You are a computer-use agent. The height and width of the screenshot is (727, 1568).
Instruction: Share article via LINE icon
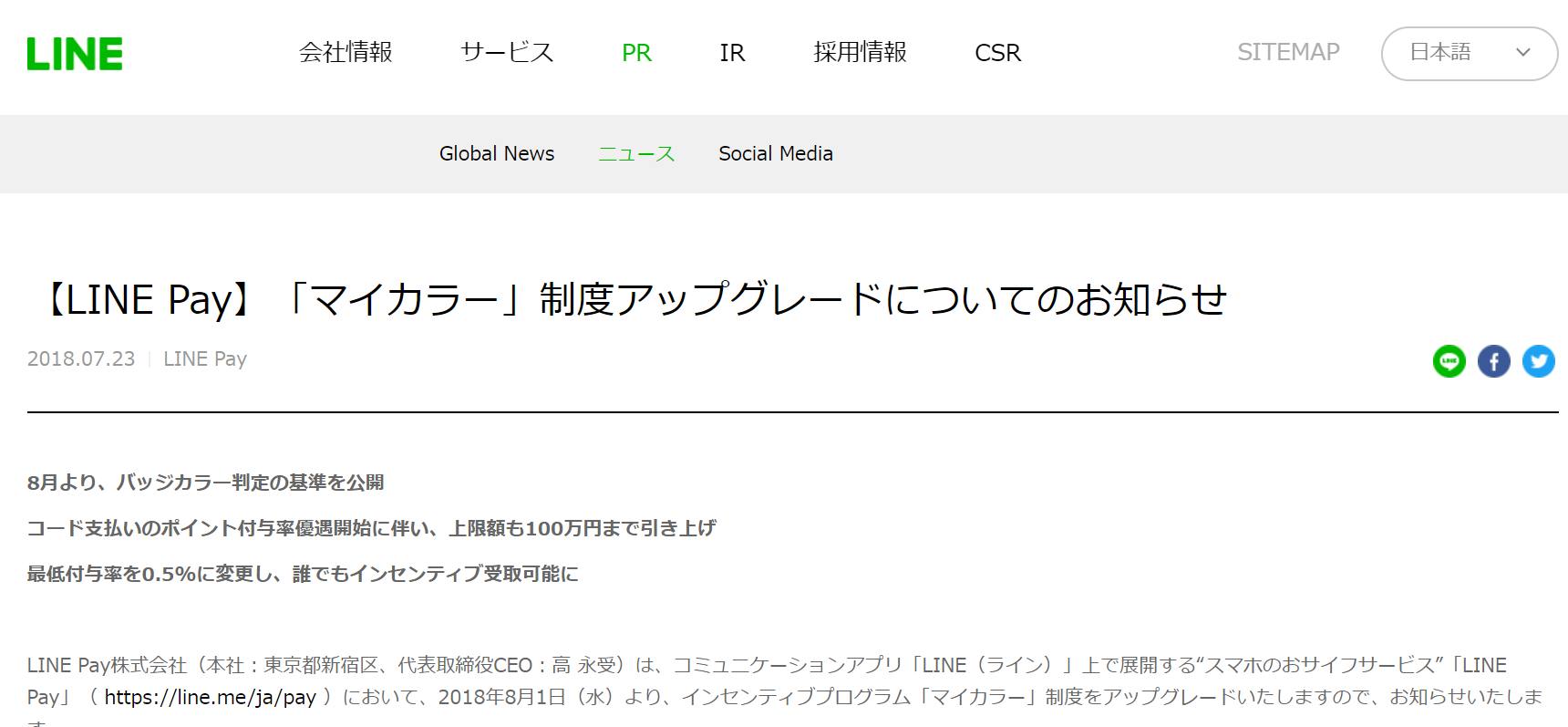(1449, 361)
